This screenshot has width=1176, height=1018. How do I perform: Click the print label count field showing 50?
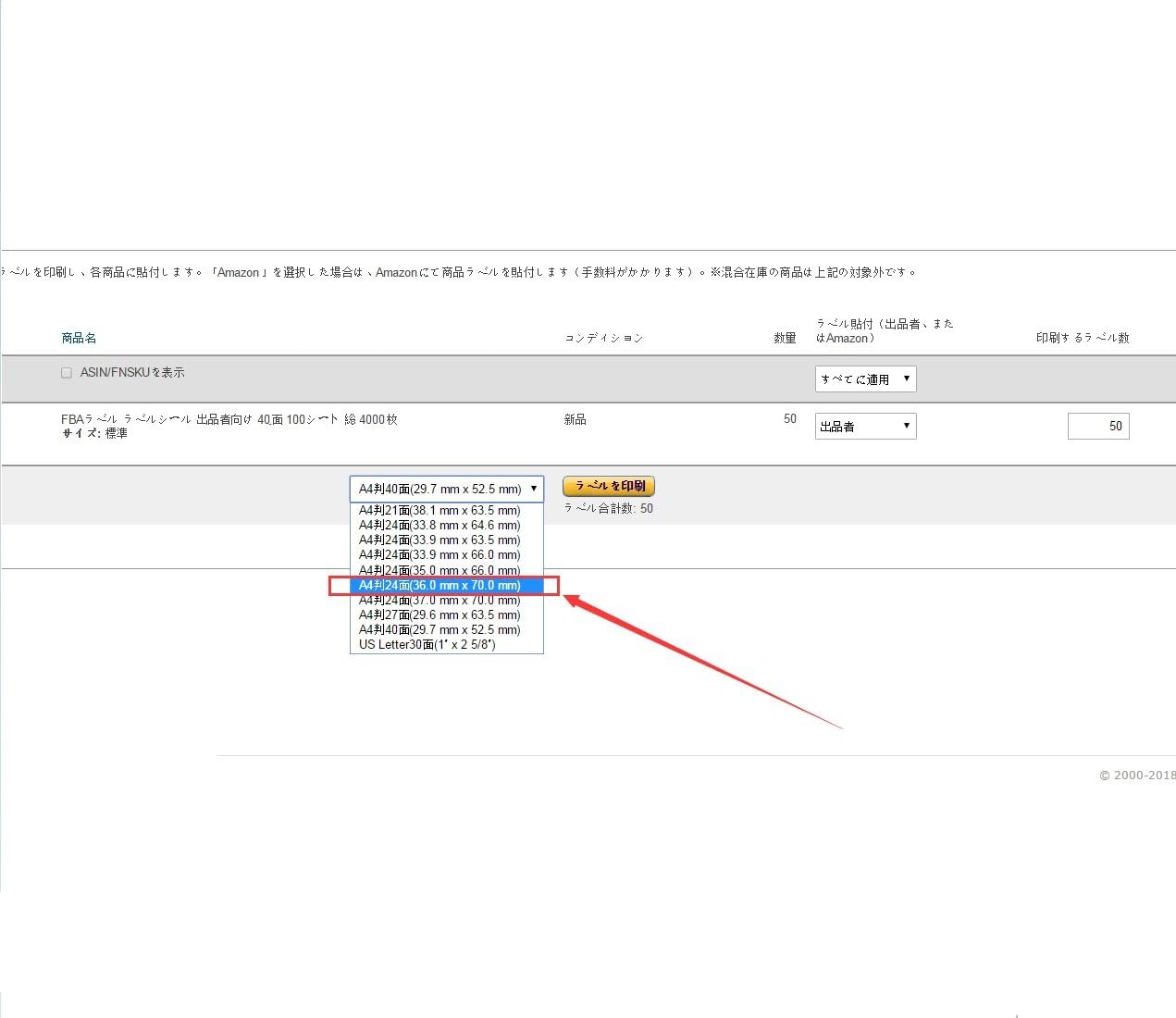[1097, 426]
